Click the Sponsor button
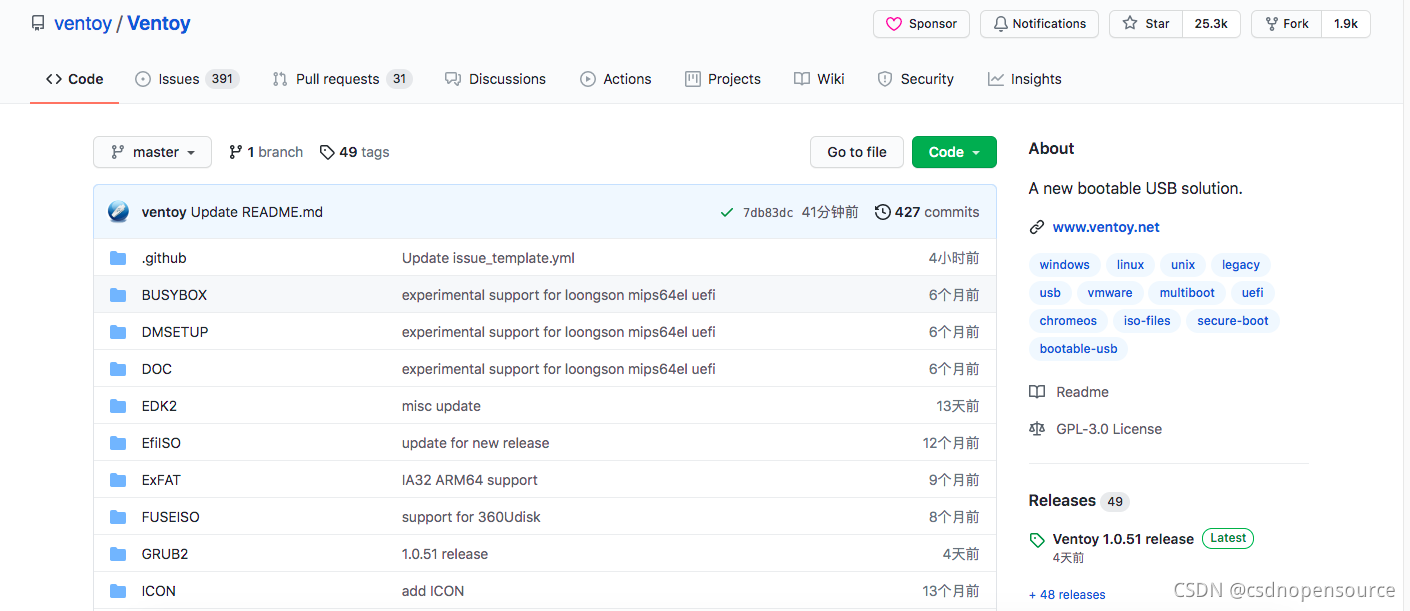This screenshot has width=1410, height=611. coord(921,24)
